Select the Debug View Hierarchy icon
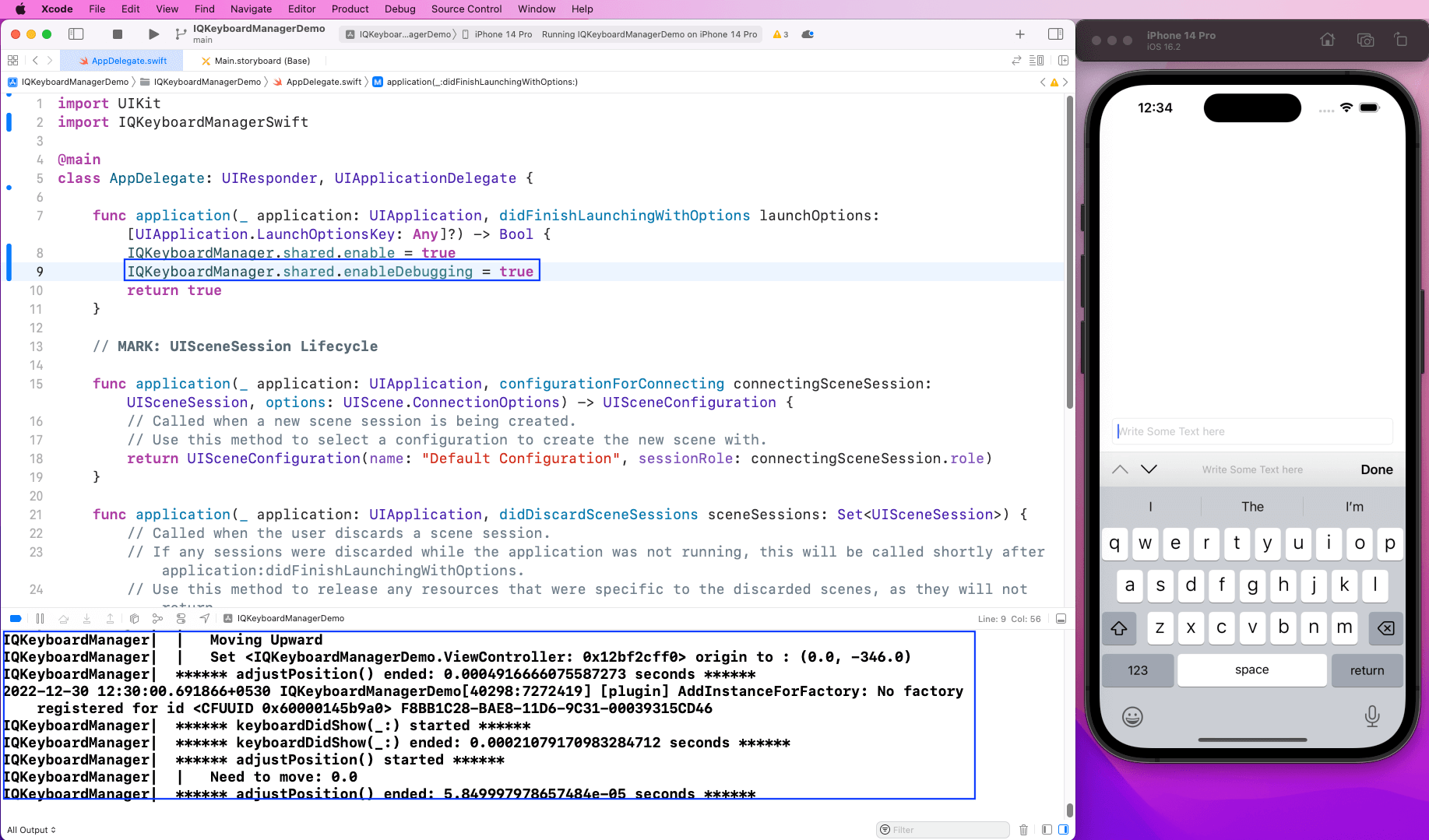 click(134, 618)
